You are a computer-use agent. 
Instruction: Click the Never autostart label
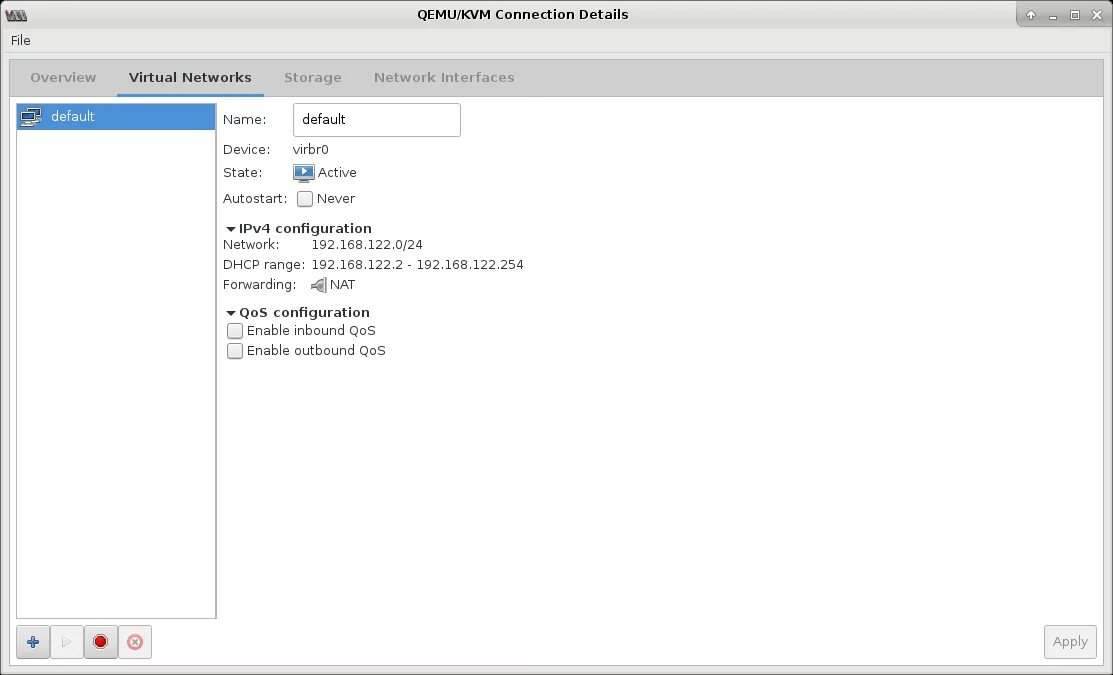pyautogui.click(x=336, y=199)
